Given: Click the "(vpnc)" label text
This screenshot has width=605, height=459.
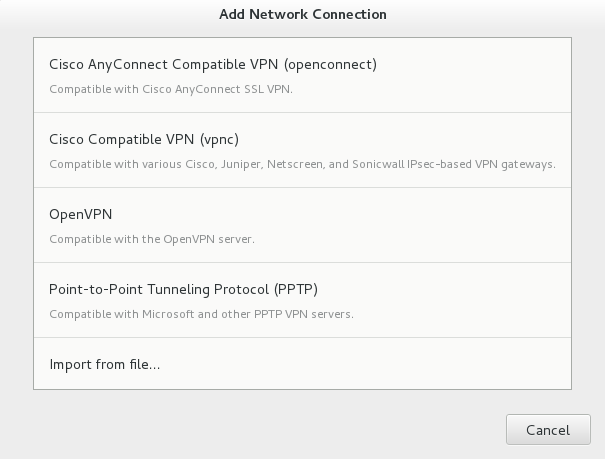Looking at the screenshot, I should [218, 140].
